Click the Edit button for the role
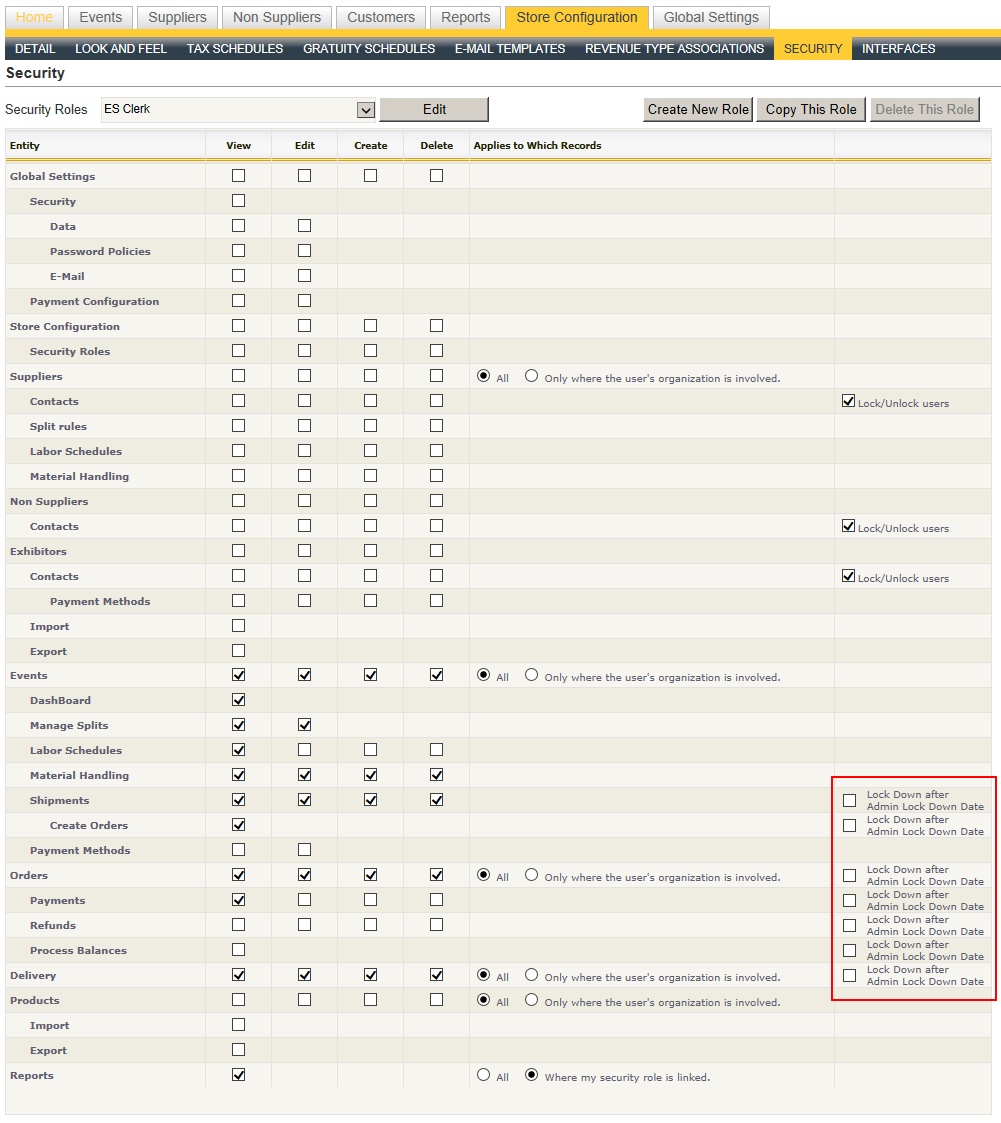Viewport: 1001px width, 1123px height. point(434,110)
